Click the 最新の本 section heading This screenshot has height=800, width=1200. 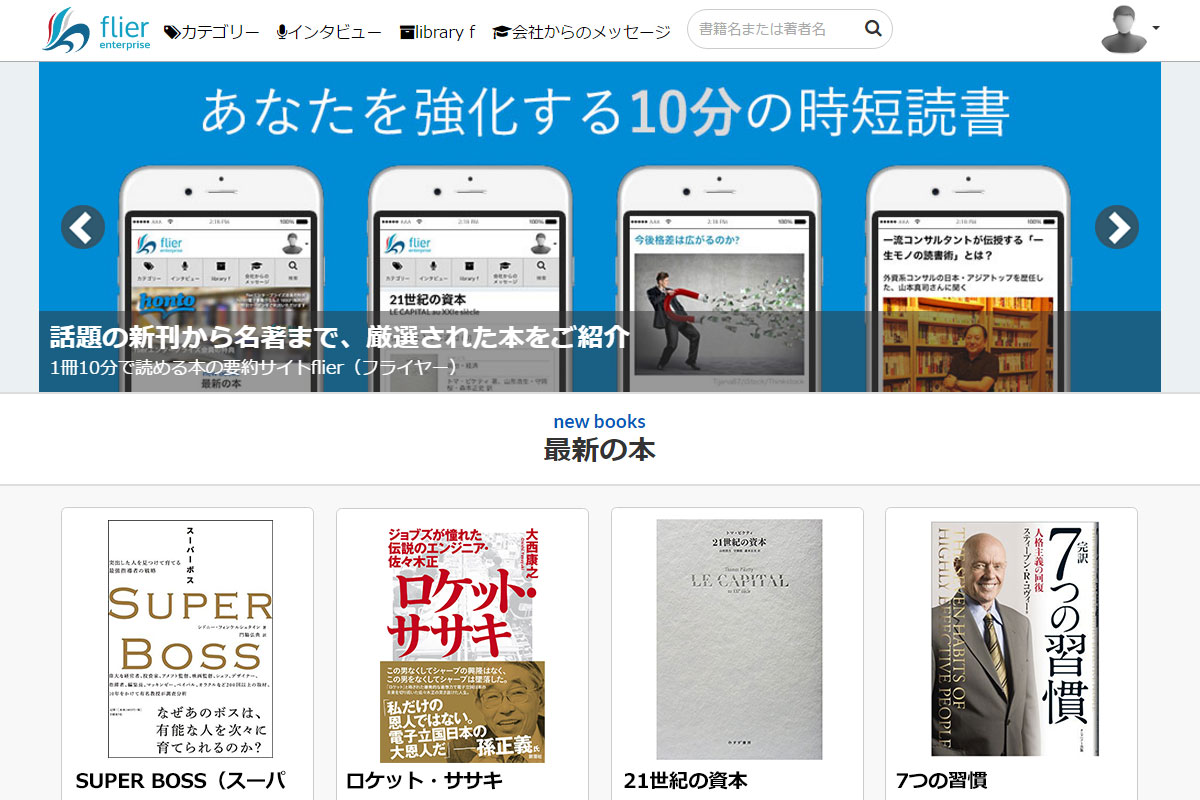pos(600,450)
